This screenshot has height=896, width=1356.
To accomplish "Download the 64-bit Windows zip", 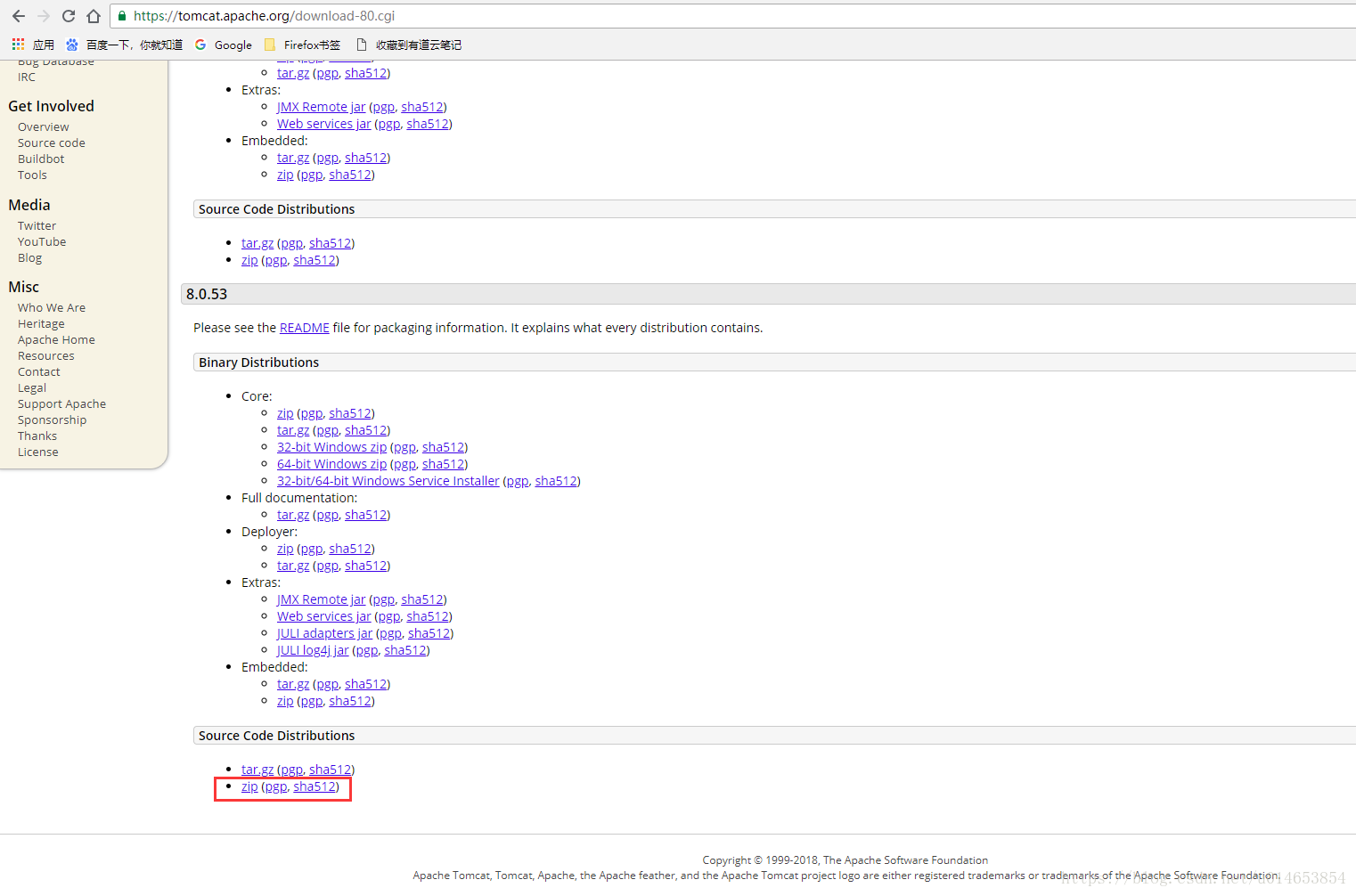I will point(331,464).
